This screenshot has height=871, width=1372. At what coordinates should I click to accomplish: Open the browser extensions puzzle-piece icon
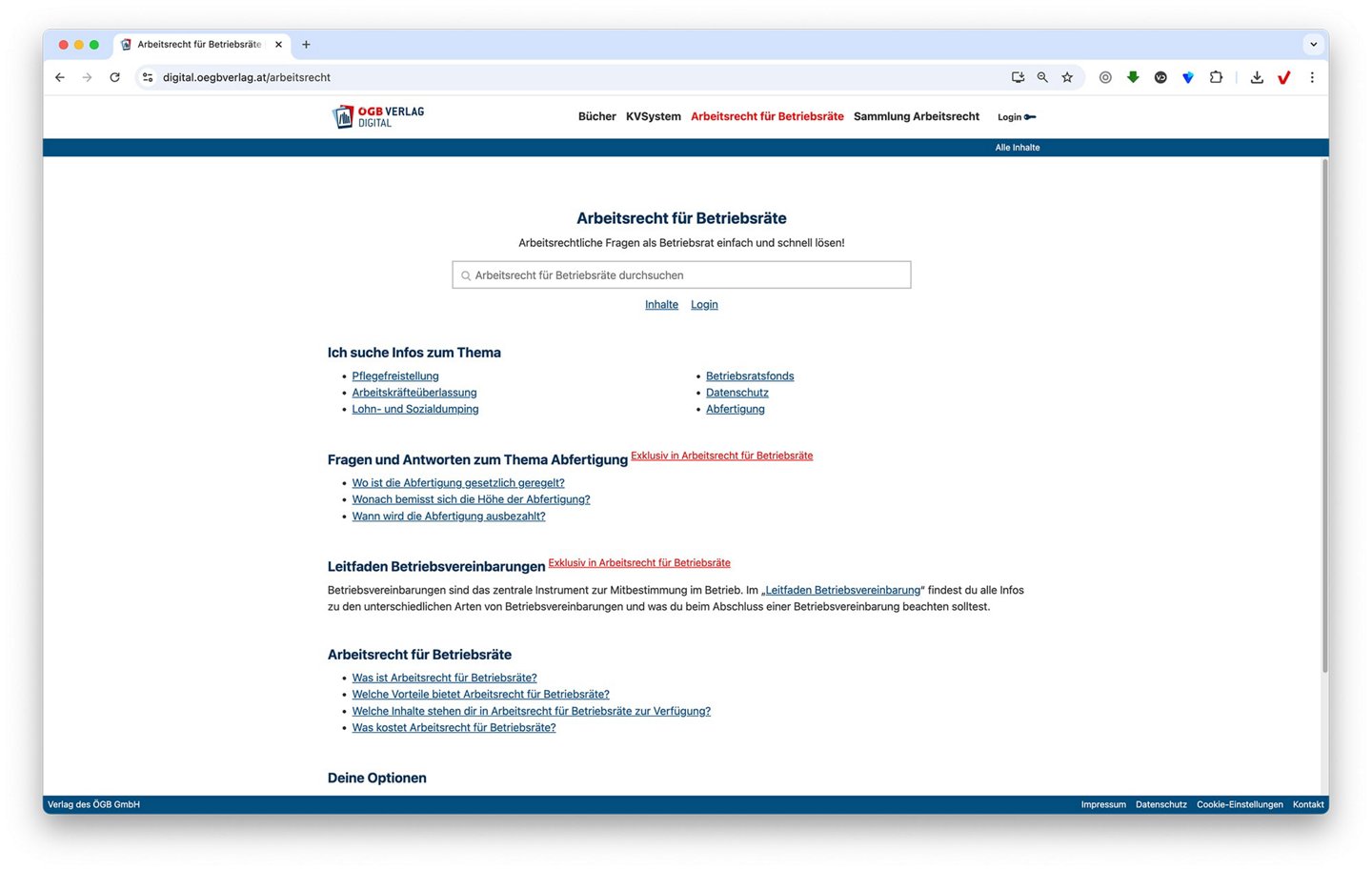[1216, 77]
